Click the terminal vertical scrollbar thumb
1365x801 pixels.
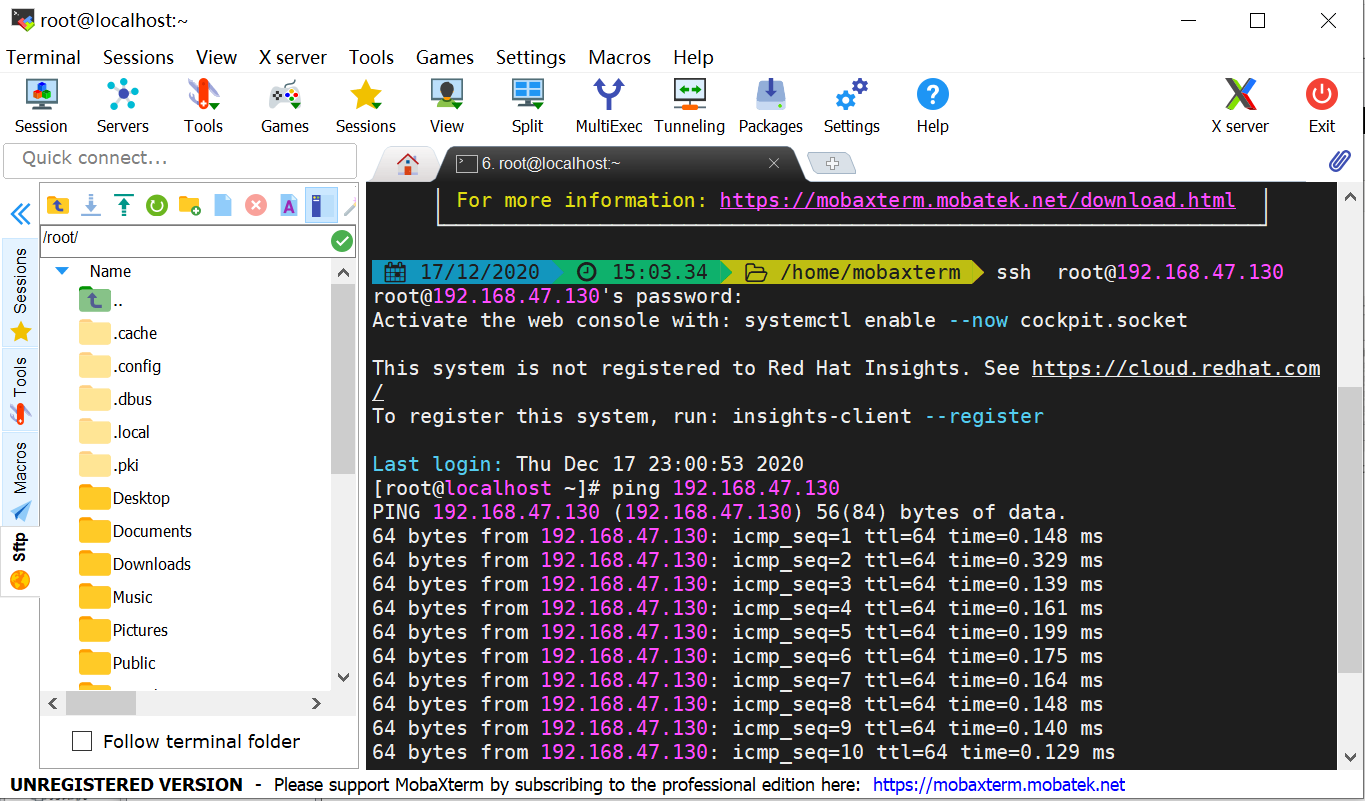pyautogui.click(x=1350, y=529)
